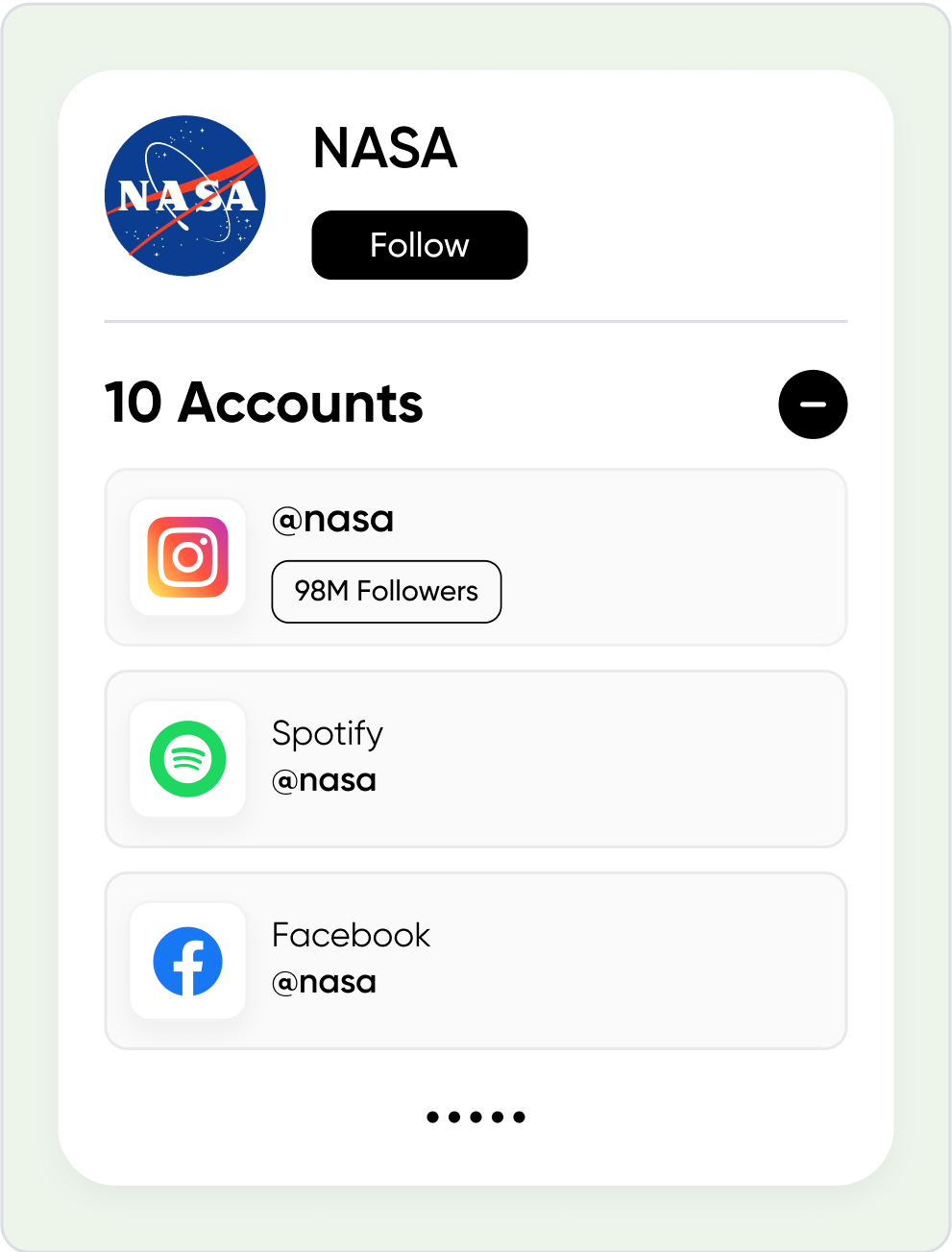Click empty area of Instagram account card
Screen dimensions: 952x1252
click(672, 557)
